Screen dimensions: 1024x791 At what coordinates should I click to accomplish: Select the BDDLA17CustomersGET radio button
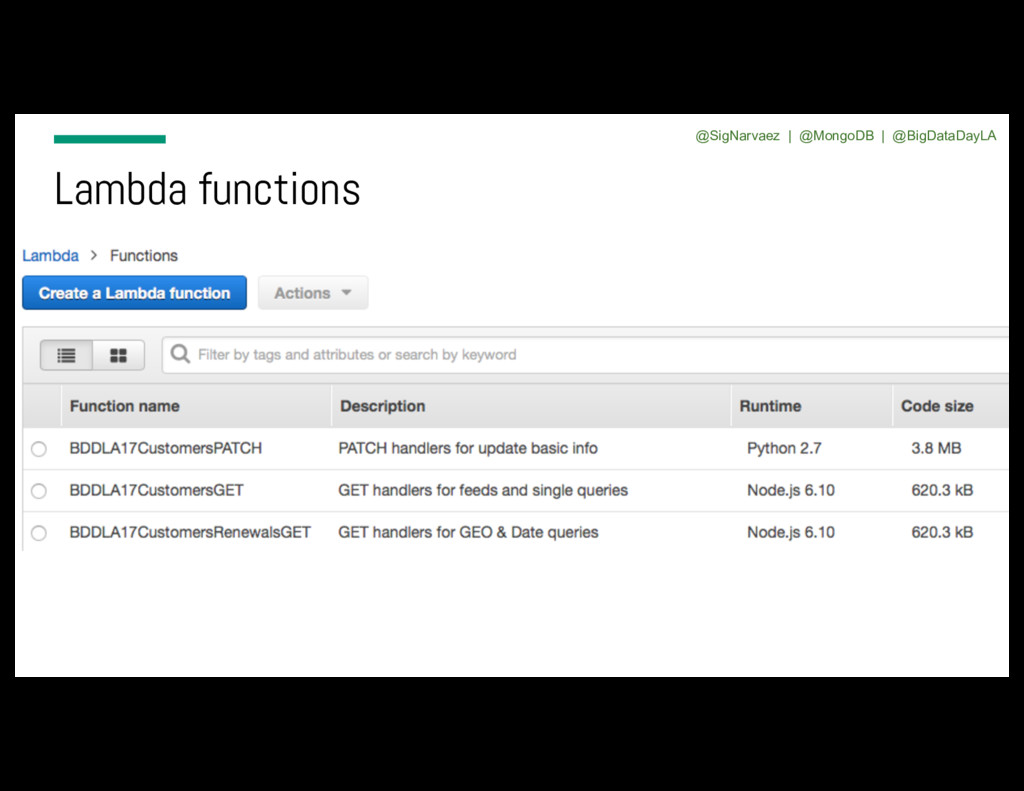[x=38, y=491]
